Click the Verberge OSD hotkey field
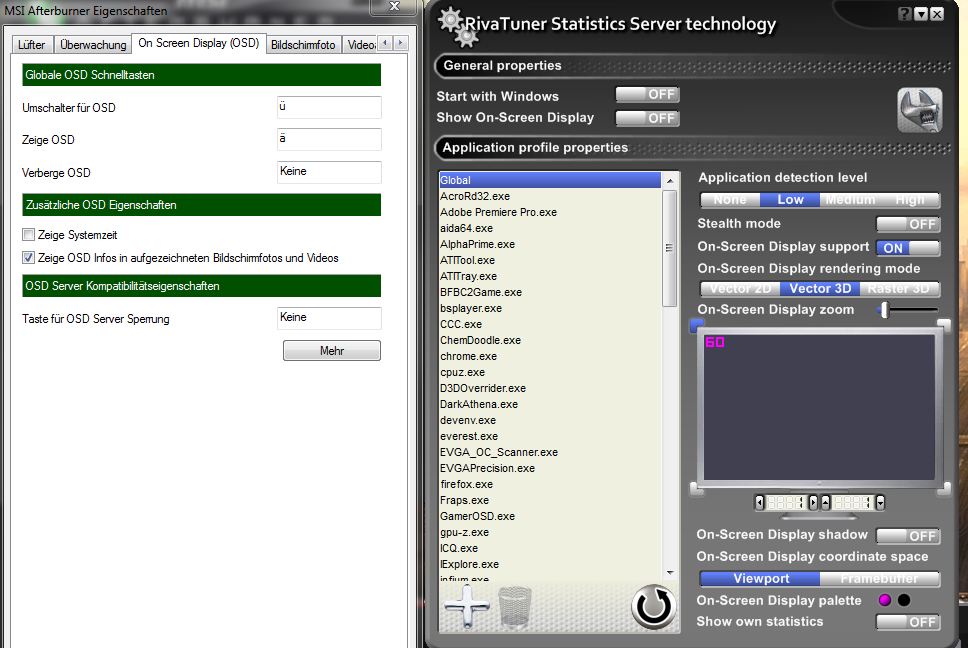The width and height of the screenshot is (968, 648). [x=329, y=172]
